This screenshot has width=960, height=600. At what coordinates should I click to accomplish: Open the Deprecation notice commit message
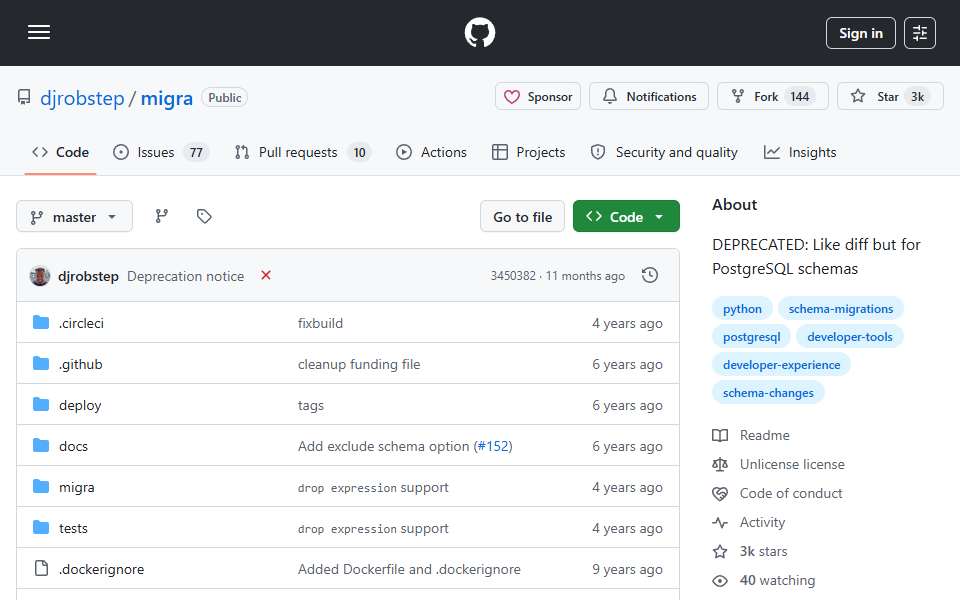(x=186, y=276)
